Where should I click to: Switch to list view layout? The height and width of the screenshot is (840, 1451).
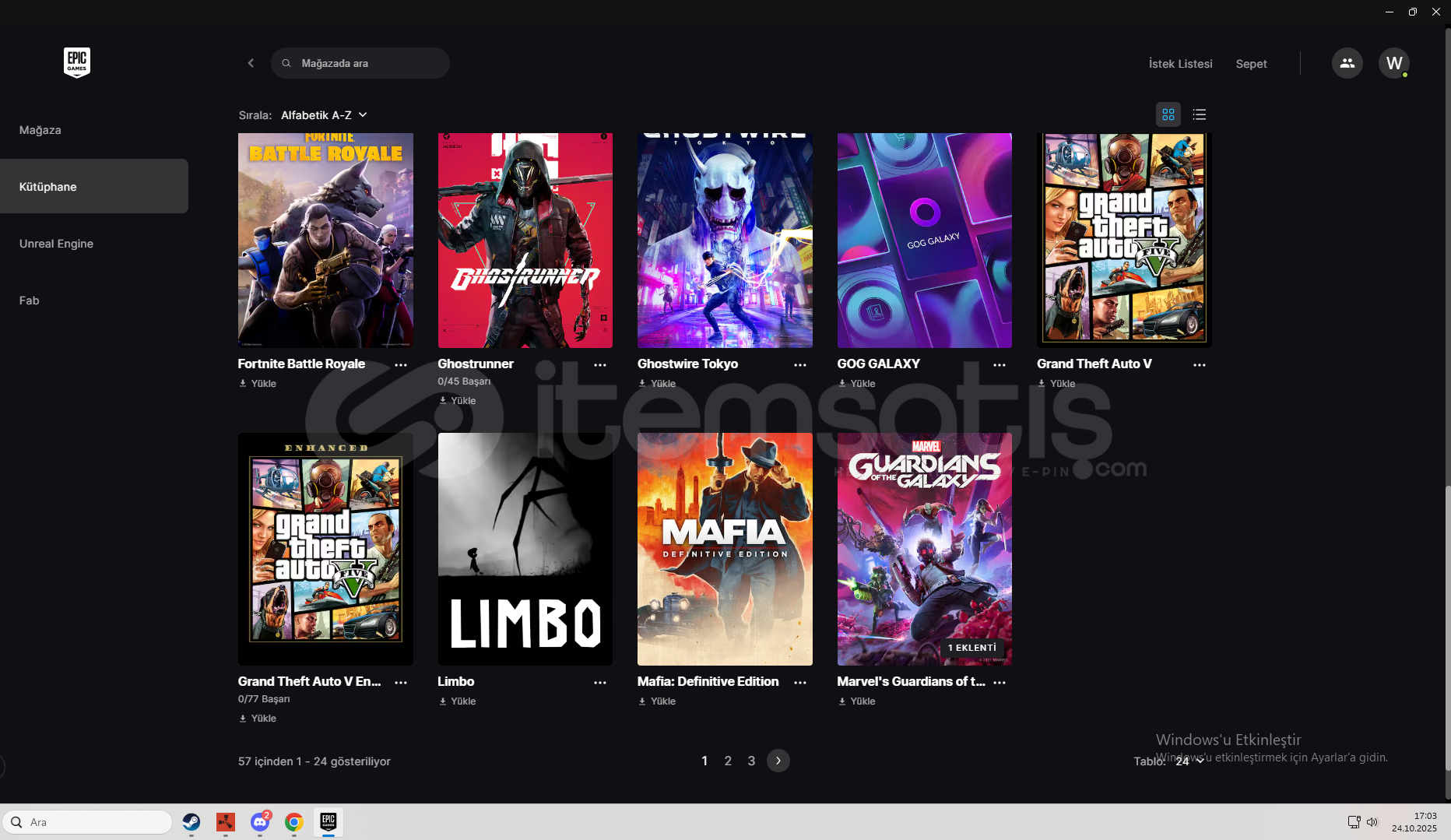click(1200, 114)
